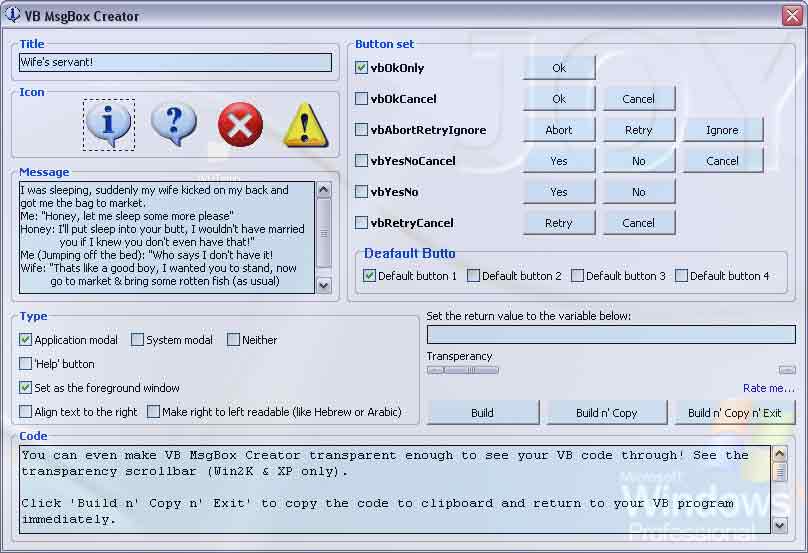The image size is (808, 553).
Task: Open the Rate me... link
Action: click(x=768, y=388)
